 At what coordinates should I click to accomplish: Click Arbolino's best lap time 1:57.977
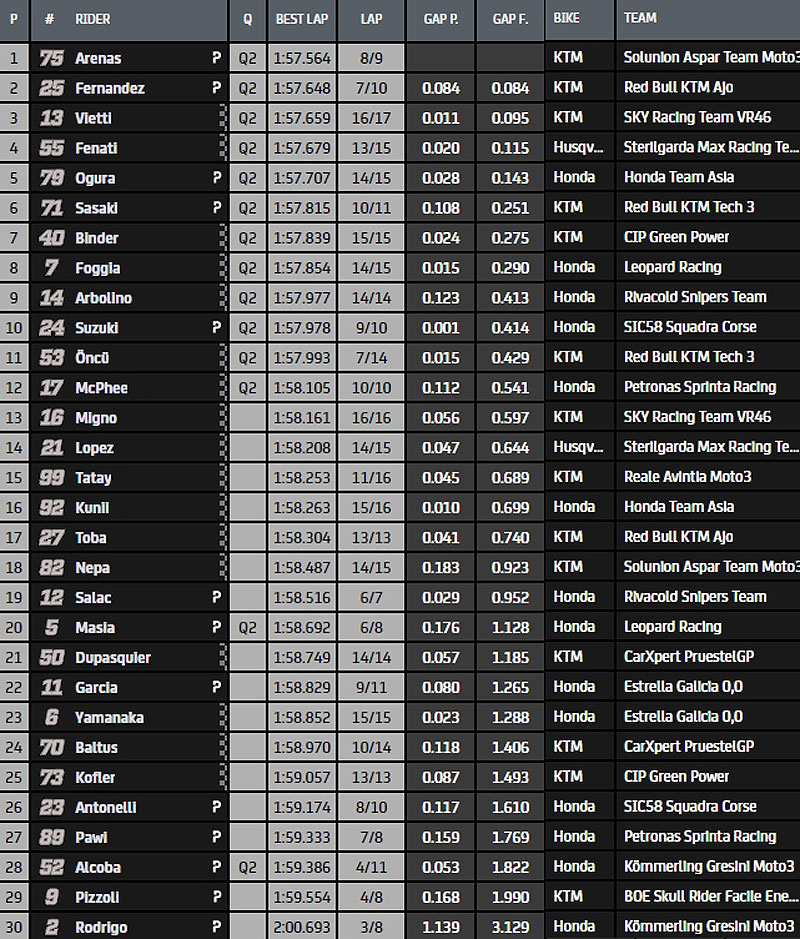(x=301, y=298)
